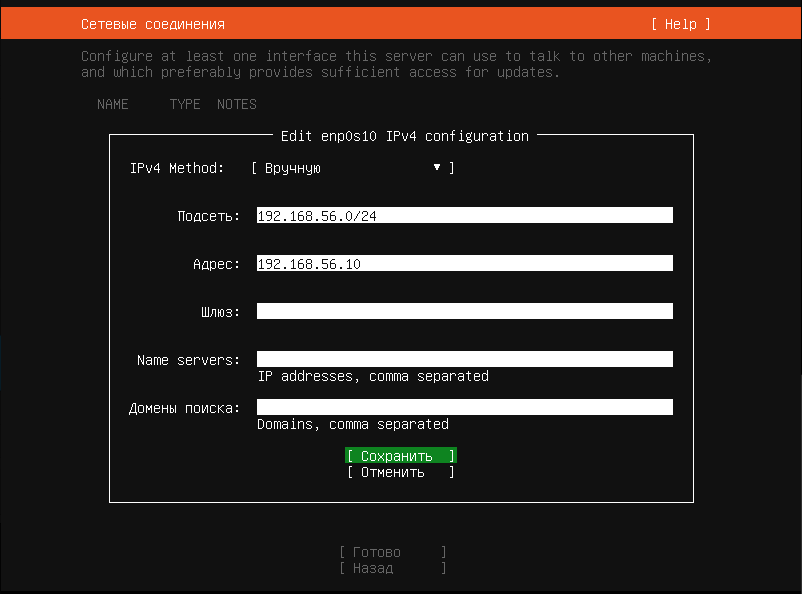This screenshot has width=802, height=594.
Task: Click the NAME column header
Action: pyautogui.click(x=113, y=104)
